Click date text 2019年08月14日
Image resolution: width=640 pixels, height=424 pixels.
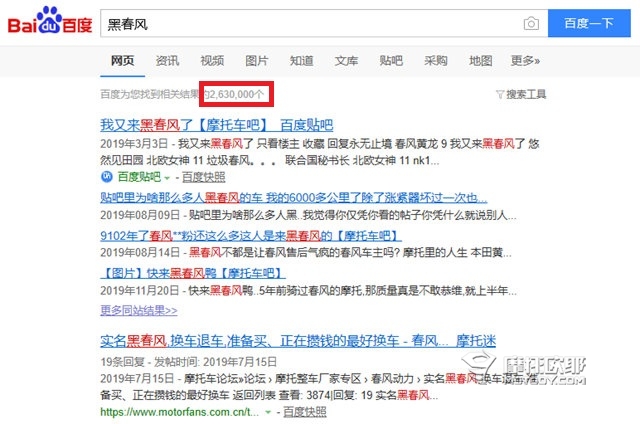(x=140, y=253)
